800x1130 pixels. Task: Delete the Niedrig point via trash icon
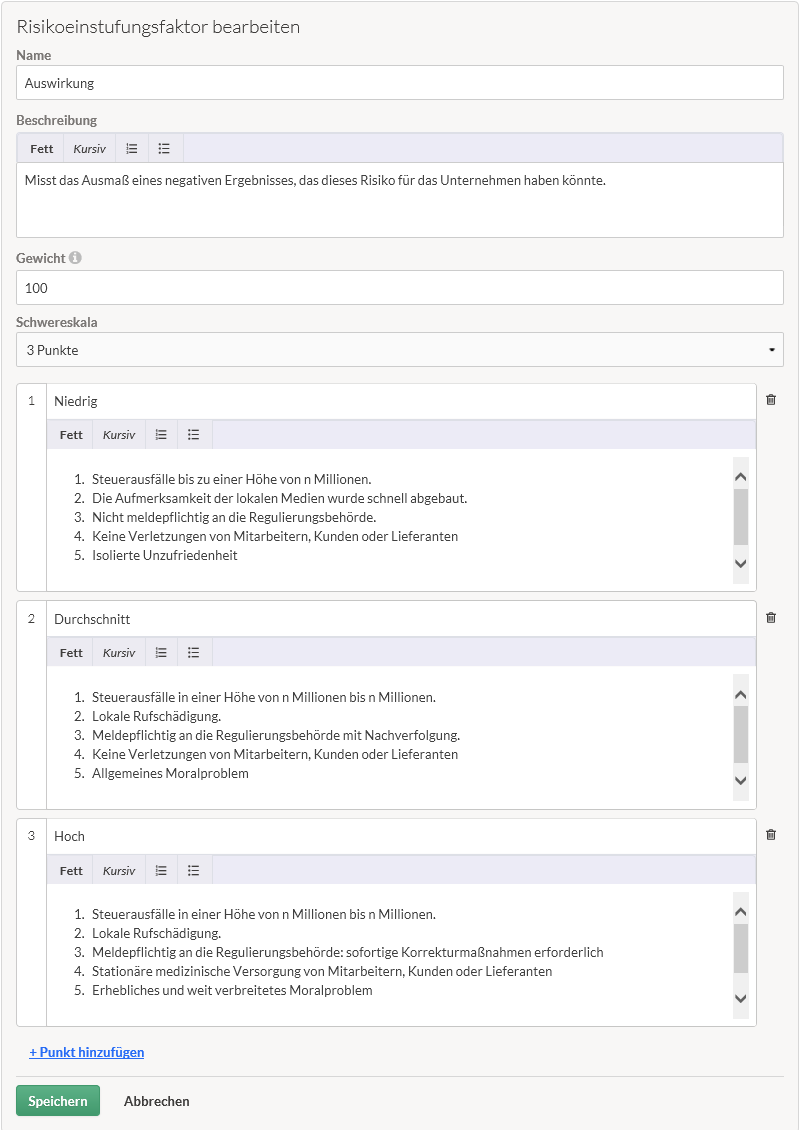[x=770, y=399]
